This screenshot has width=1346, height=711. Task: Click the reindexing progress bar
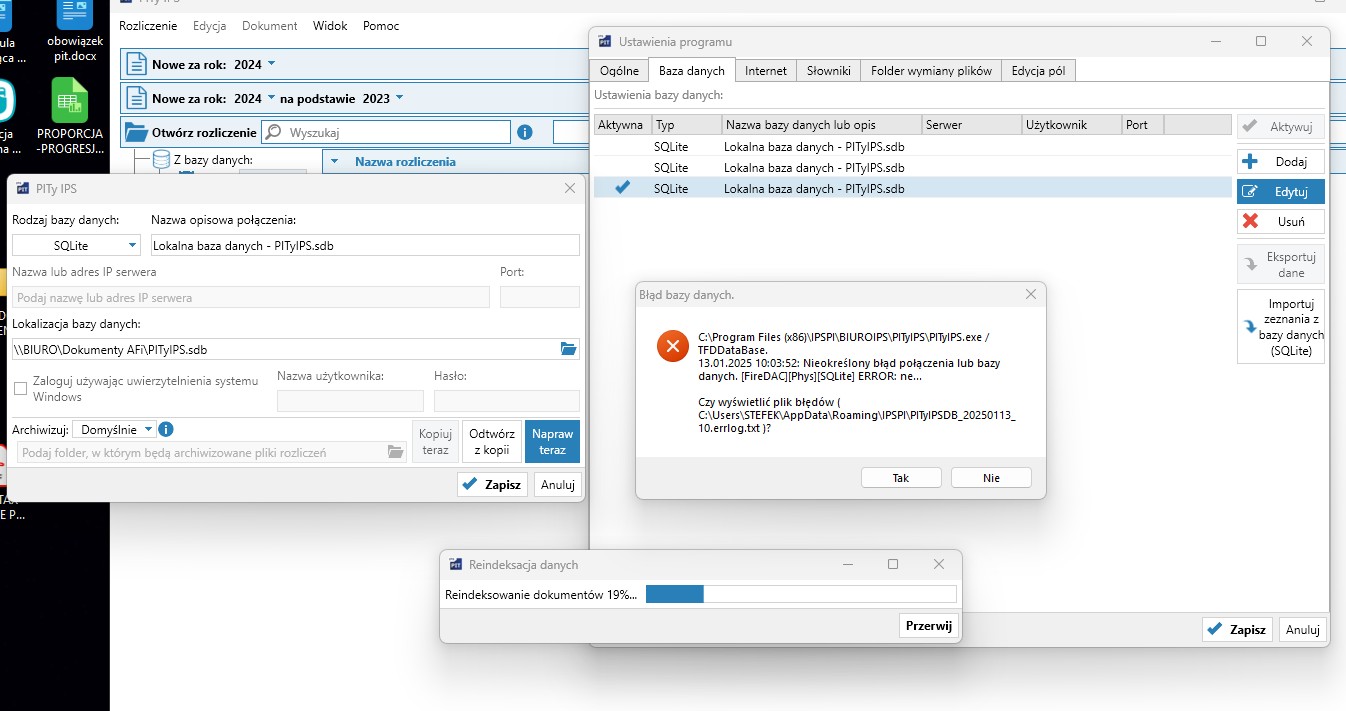(800, 594)
